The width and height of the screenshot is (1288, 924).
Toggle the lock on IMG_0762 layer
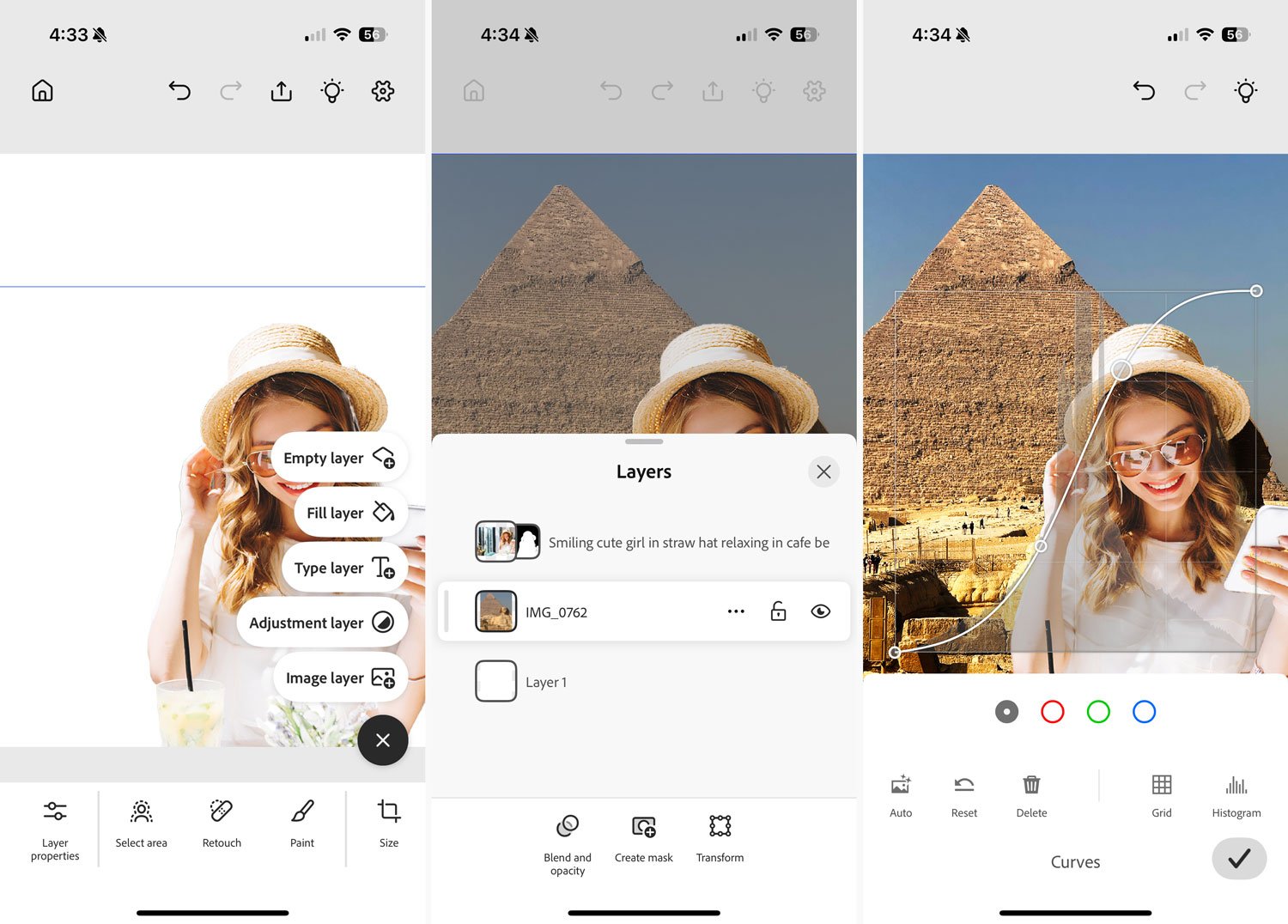point(778,611)
